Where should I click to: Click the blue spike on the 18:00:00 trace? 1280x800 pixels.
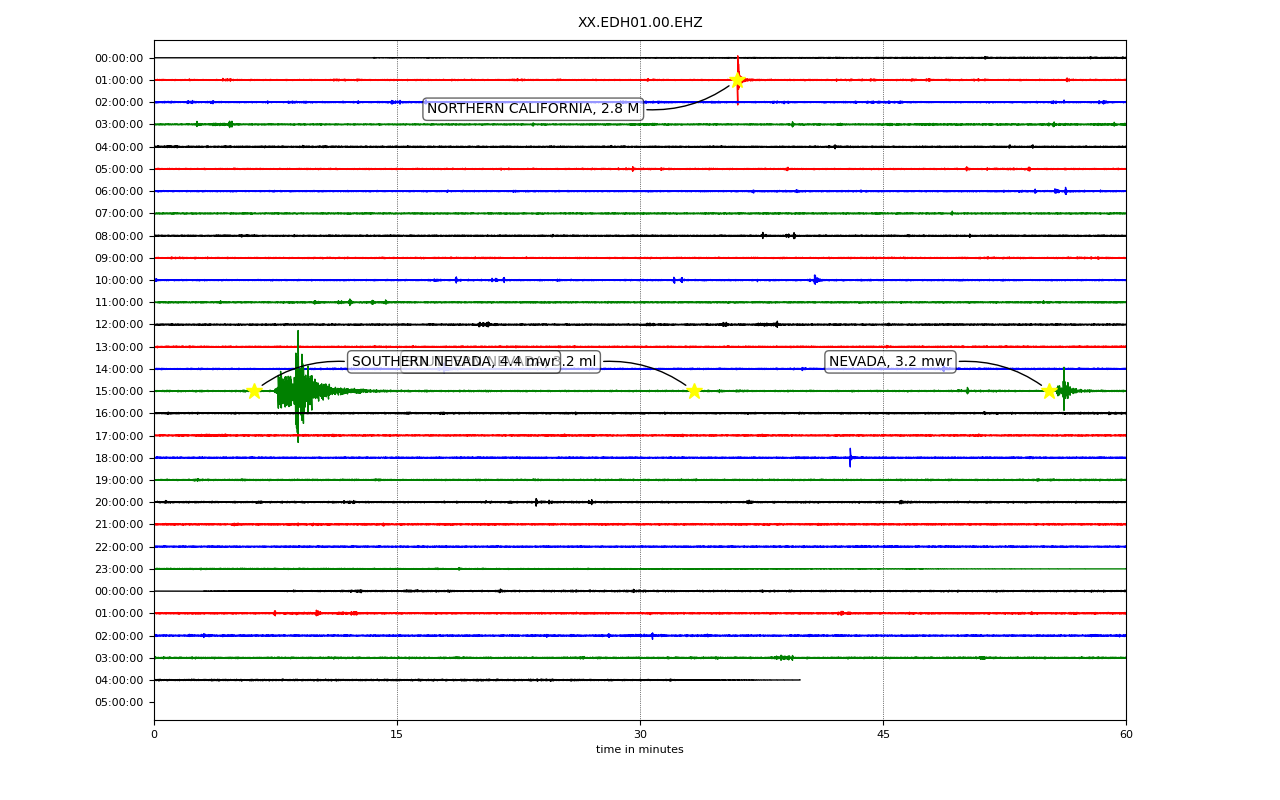point(850,458)
